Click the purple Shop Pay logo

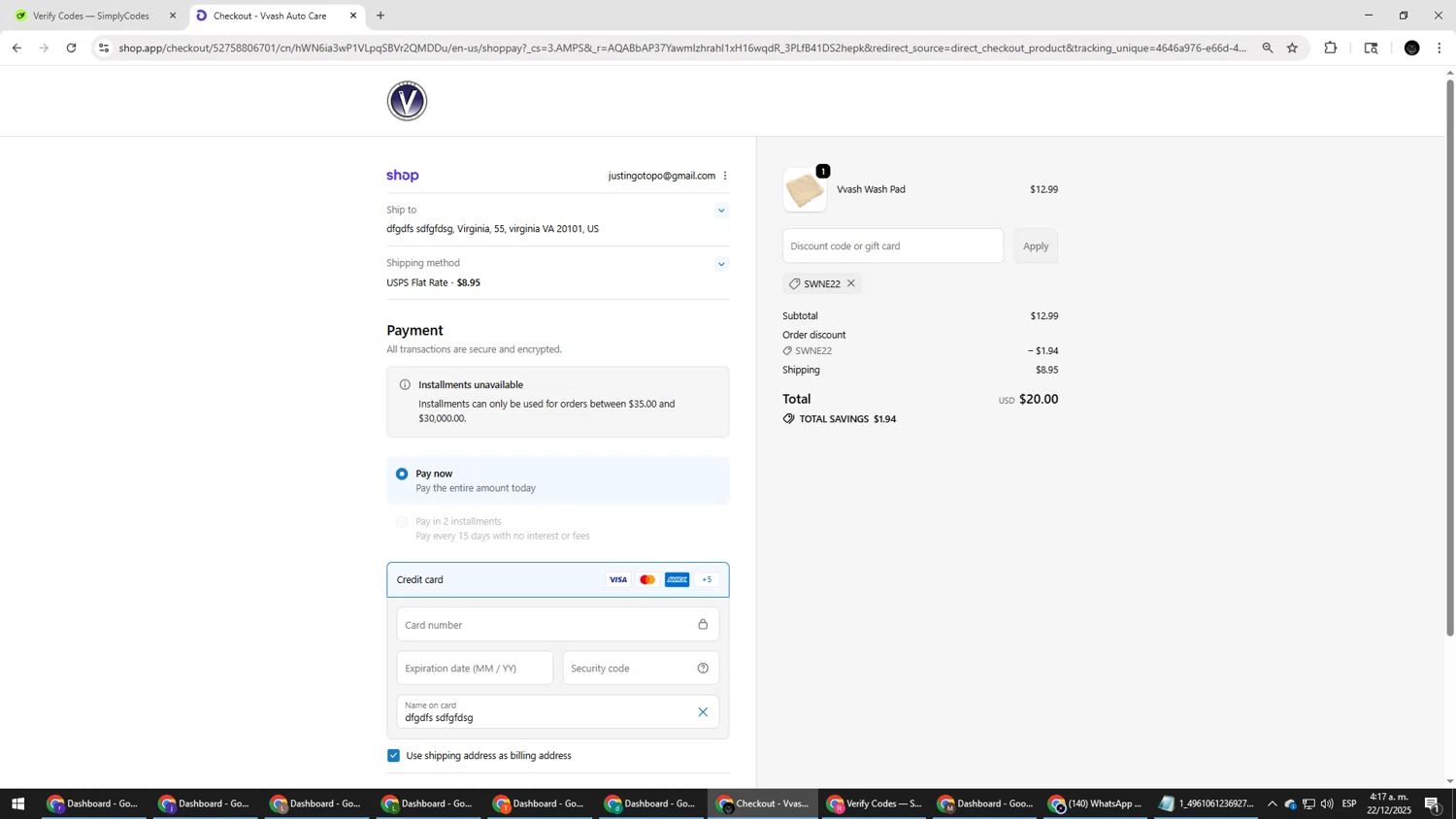[403, 176]
